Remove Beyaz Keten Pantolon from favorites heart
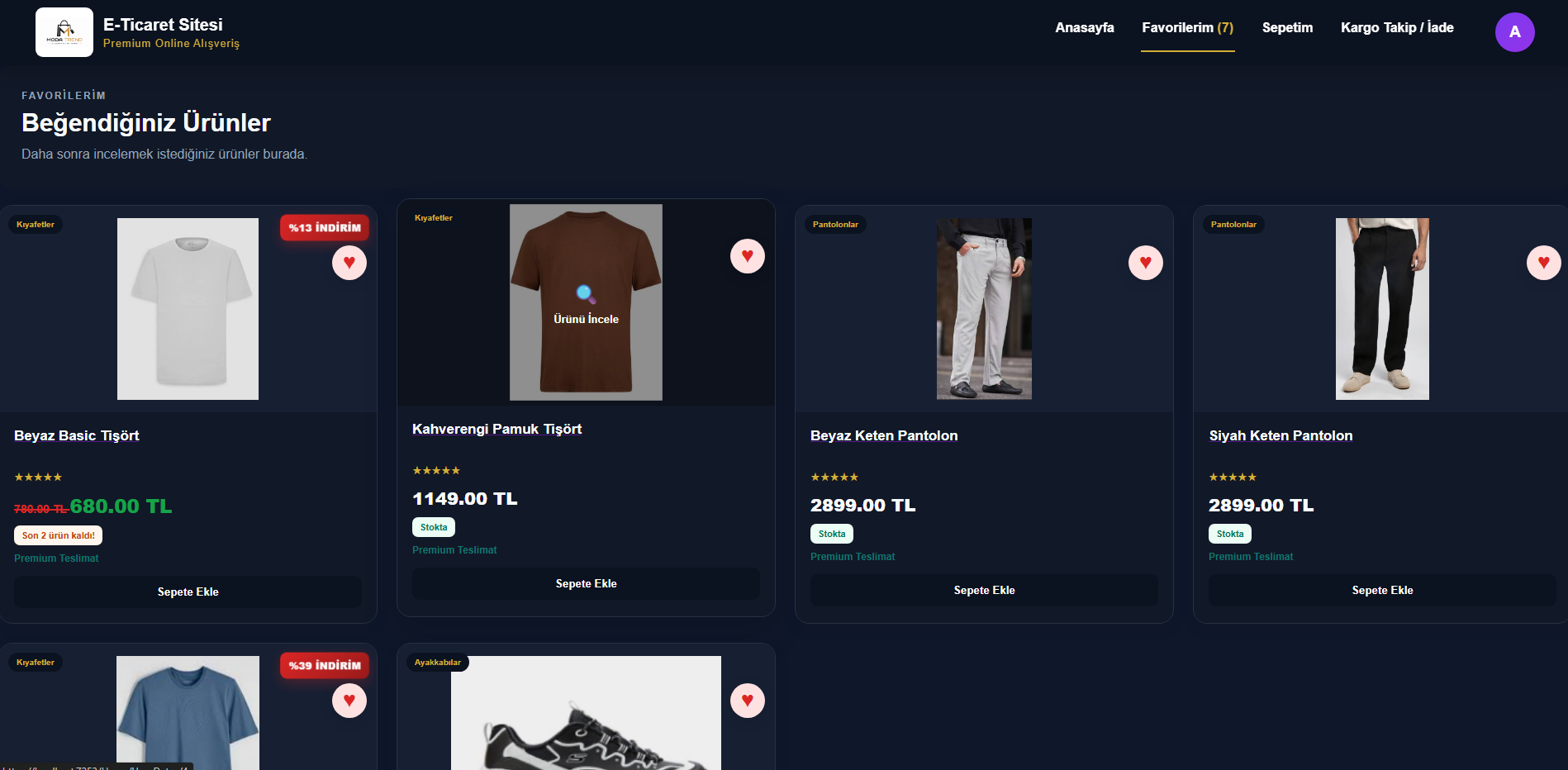The image size is (1568, 770). pos(1146,263)
